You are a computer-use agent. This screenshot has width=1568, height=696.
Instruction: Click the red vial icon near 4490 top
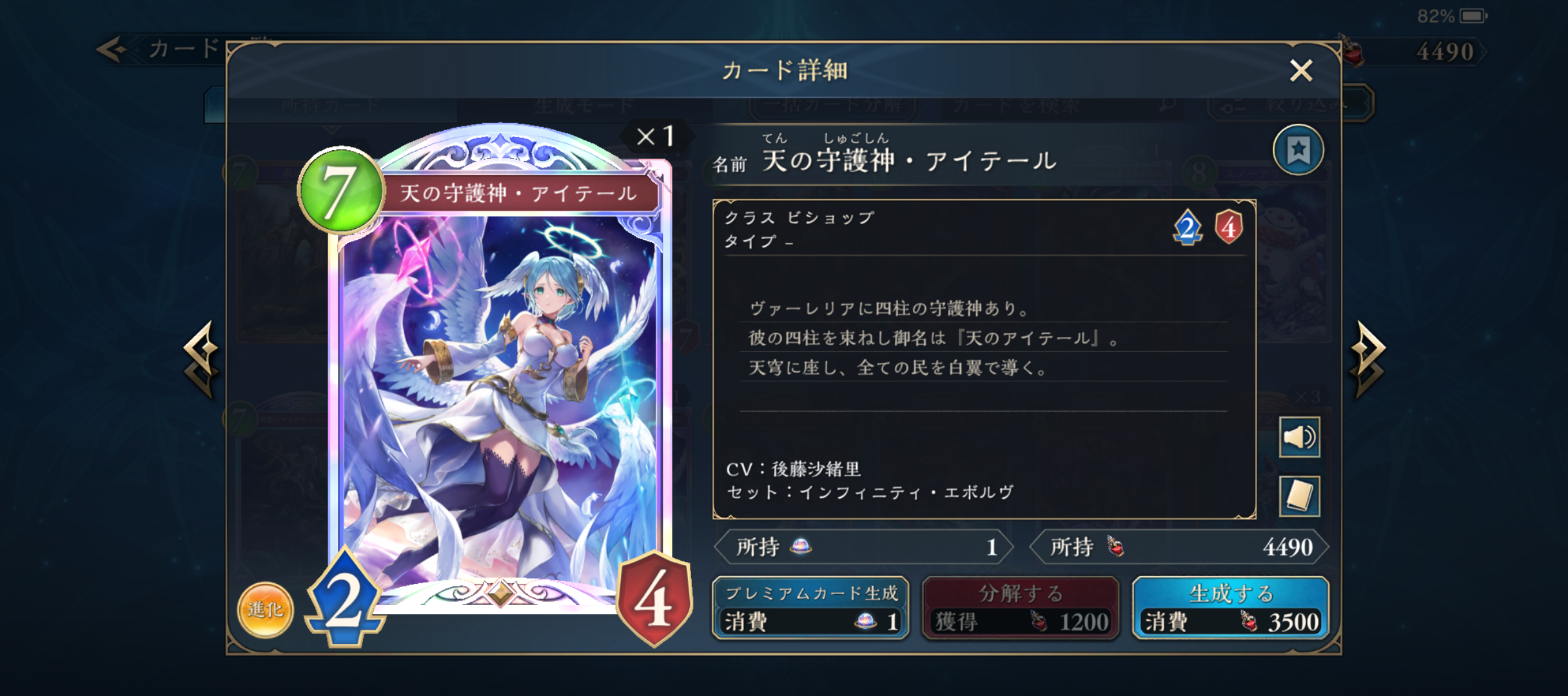(1352, 51)
